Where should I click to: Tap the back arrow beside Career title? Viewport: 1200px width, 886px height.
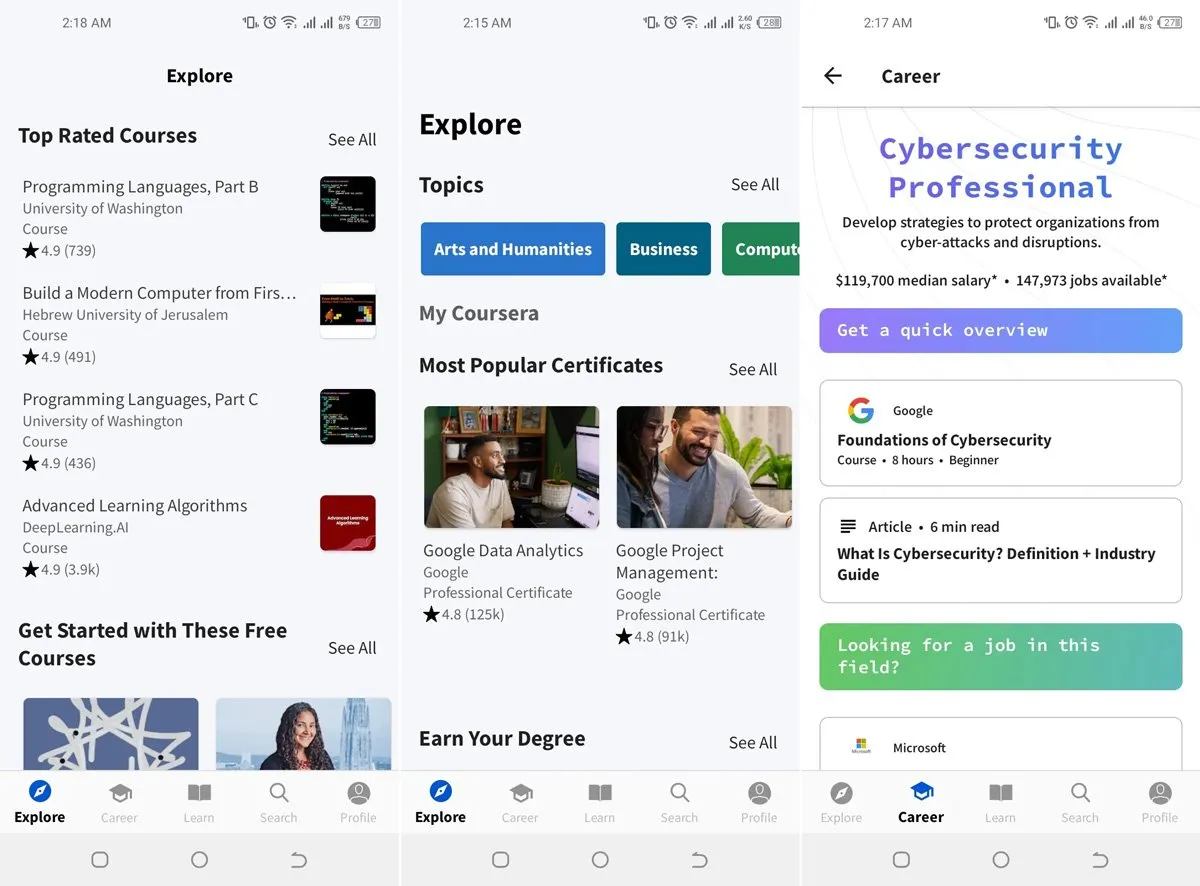(832, 76)
